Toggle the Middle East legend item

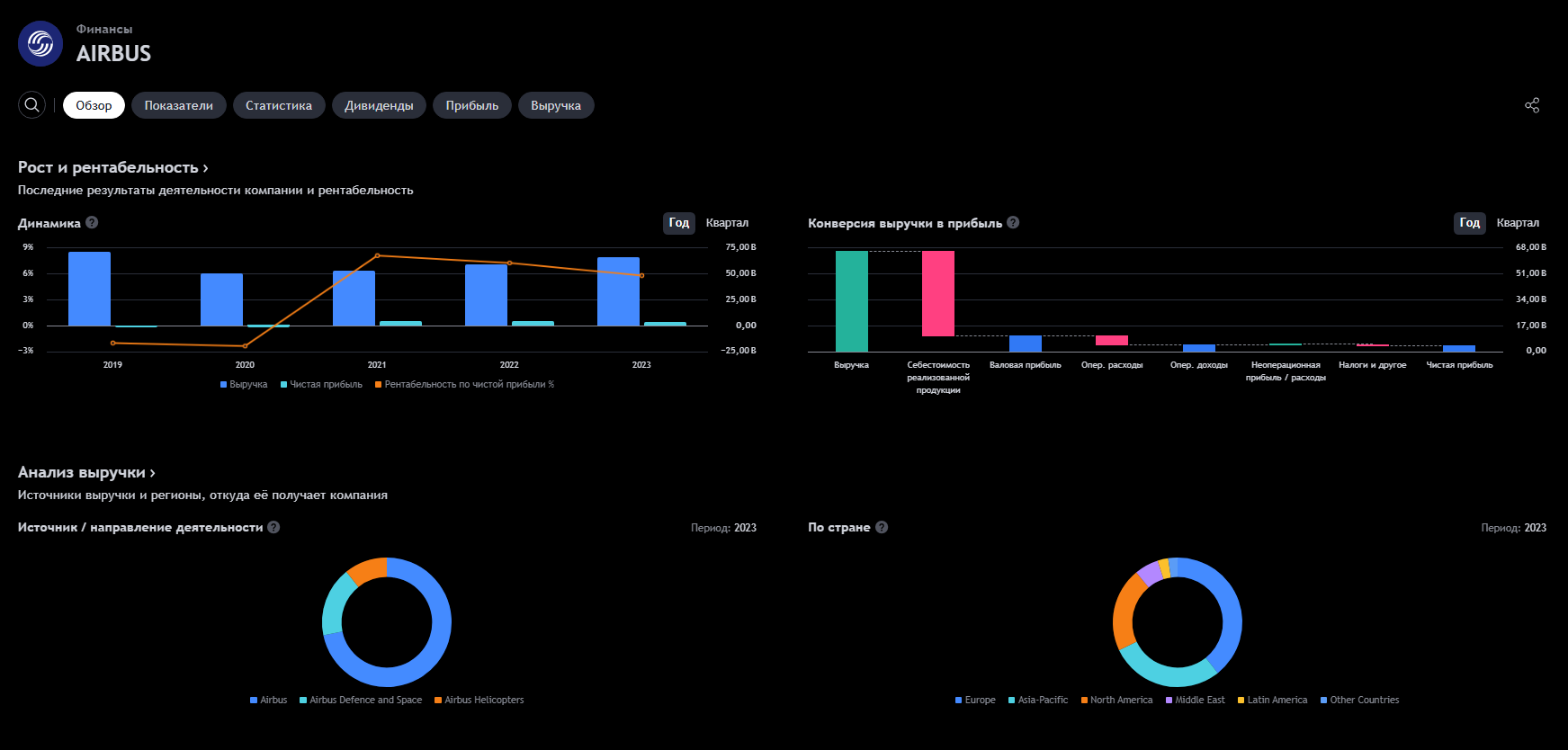[1196, 700]
